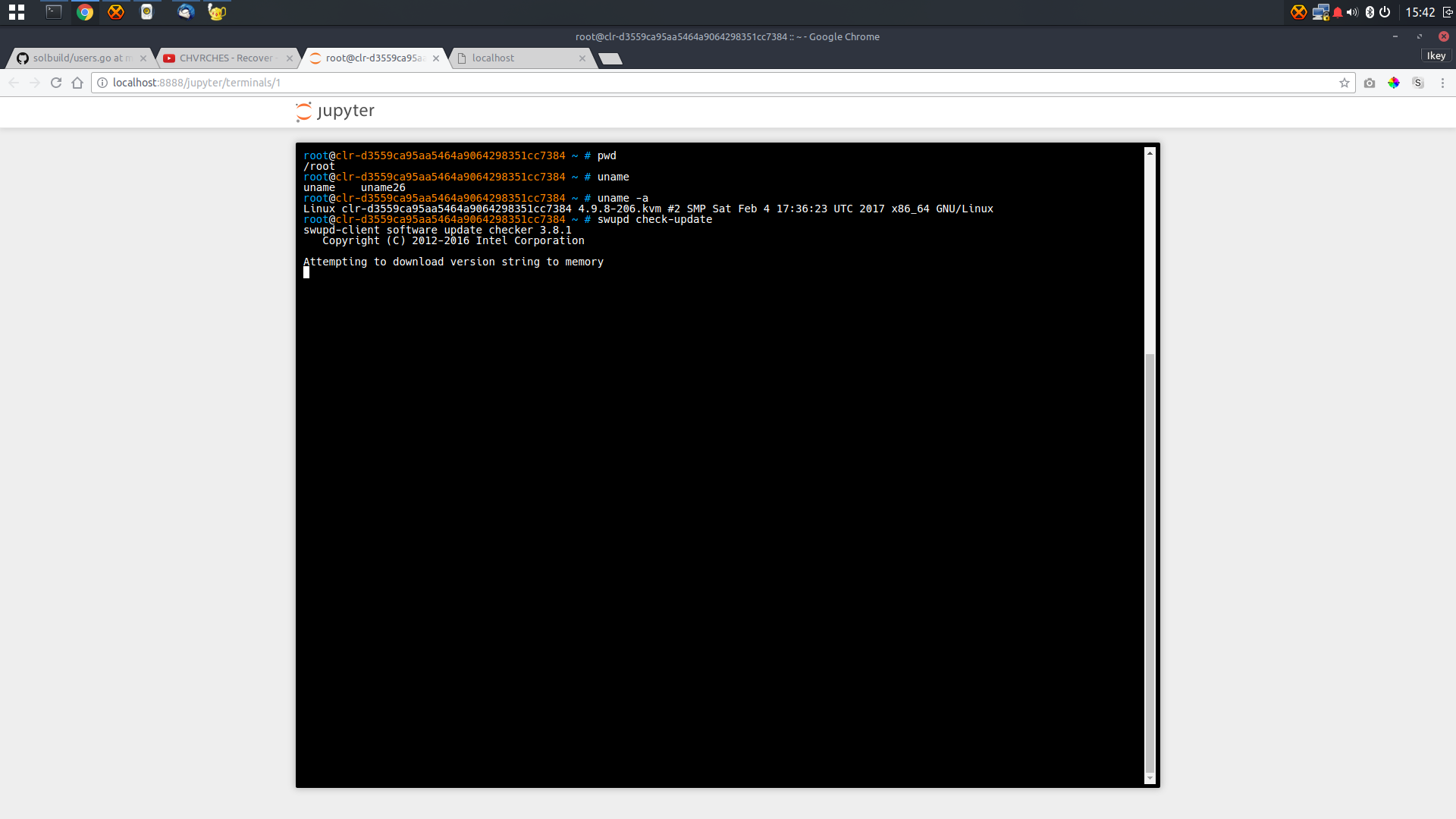Click the browser back arrow
Screen dimensions: 1456x819
[x=14, y=83]
